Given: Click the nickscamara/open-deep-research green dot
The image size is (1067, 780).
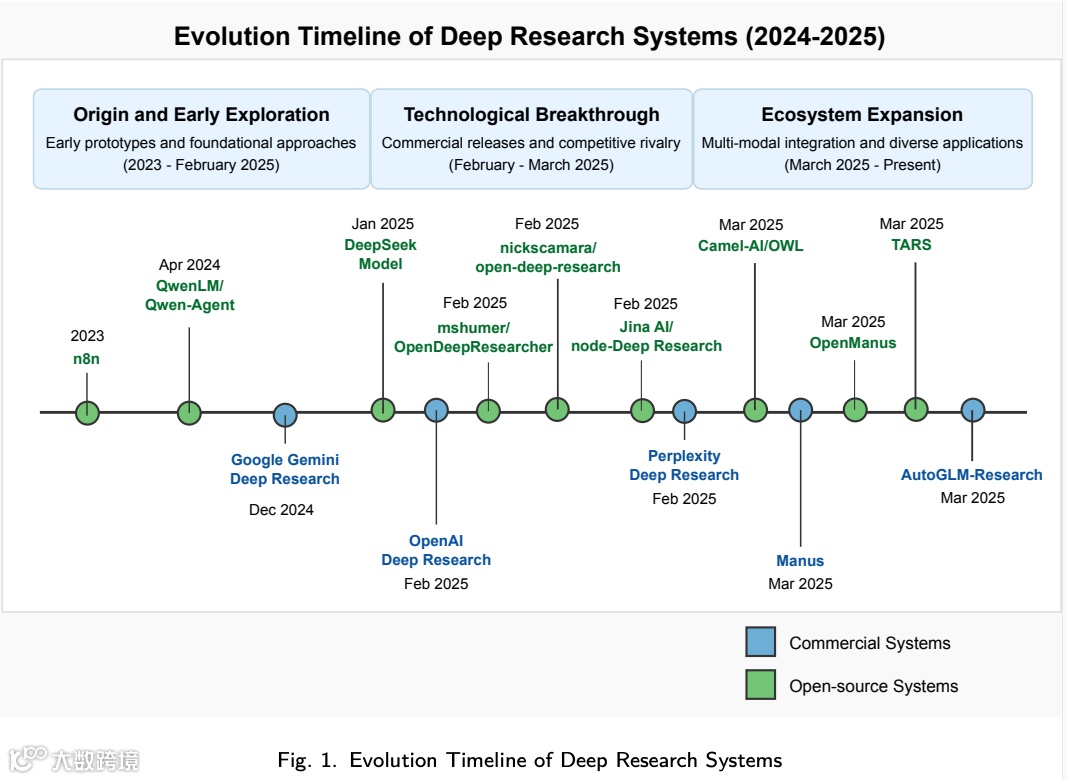Looking at the screenshot, I should pyautogui.click(x=557, y=409).
